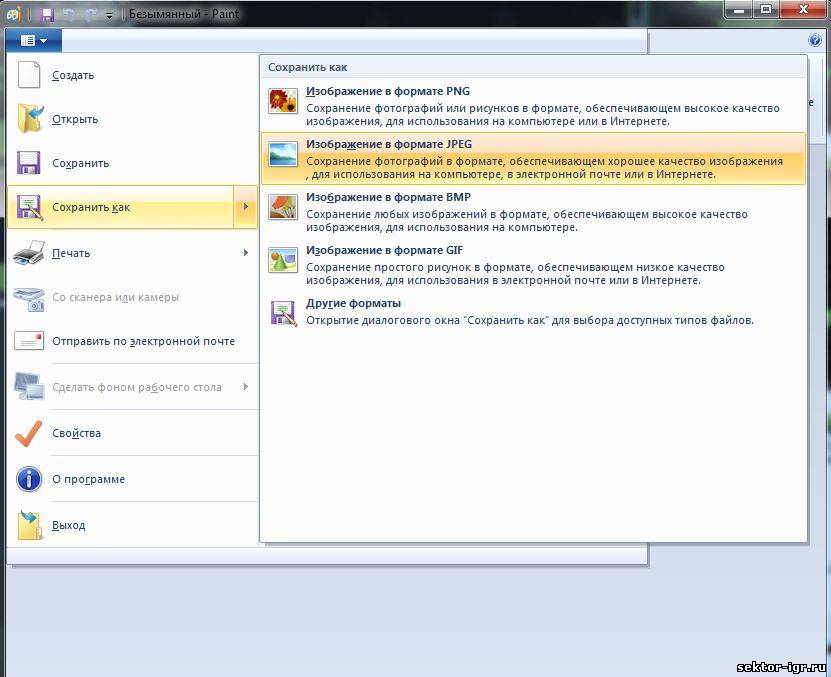Save as Изображение в формате GIF
Image resolution: width=831 pixels, height=677 pixels.
pyautogui.click(x=534, y=265)
